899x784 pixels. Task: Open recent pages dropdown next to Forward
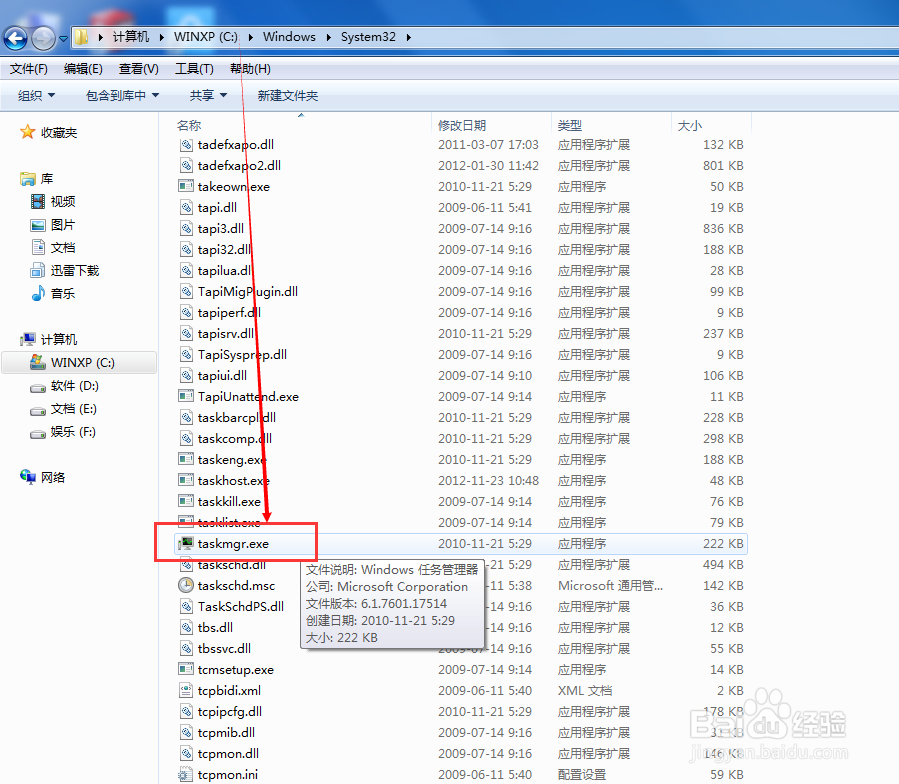click(63, 39)
